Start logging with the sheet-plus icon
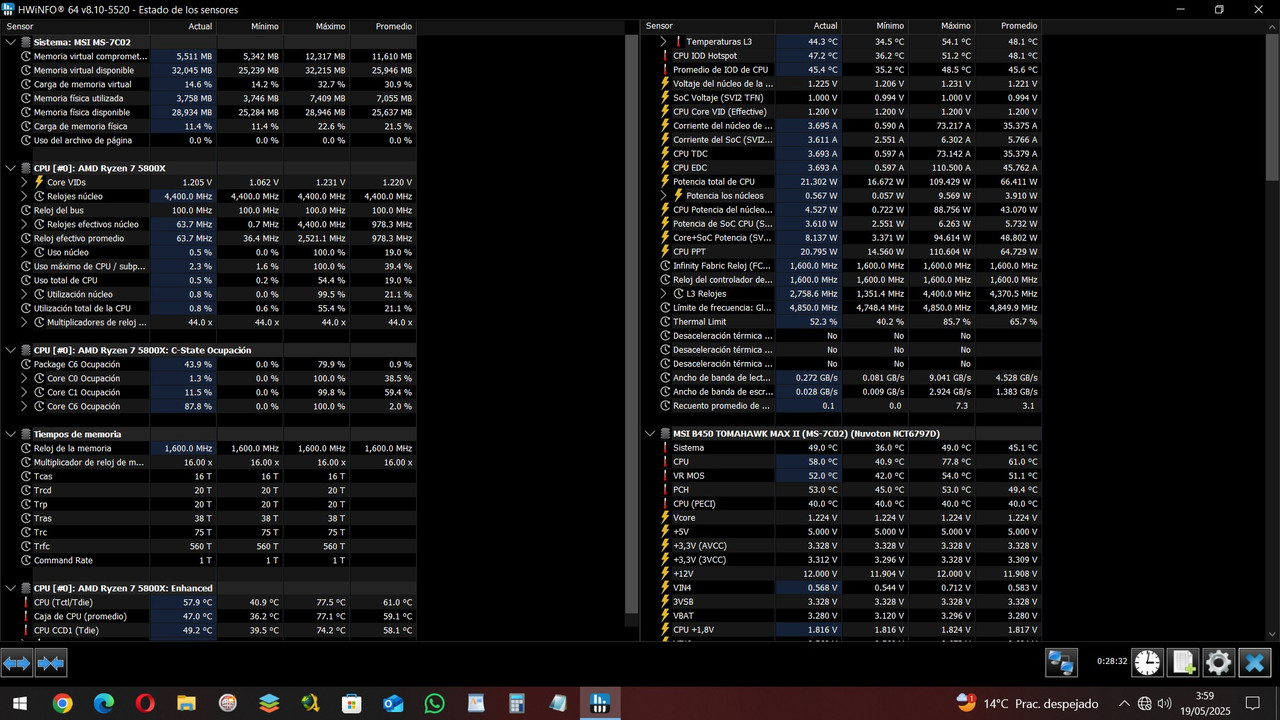The image size is (1280, 720). click(1183, 662)
